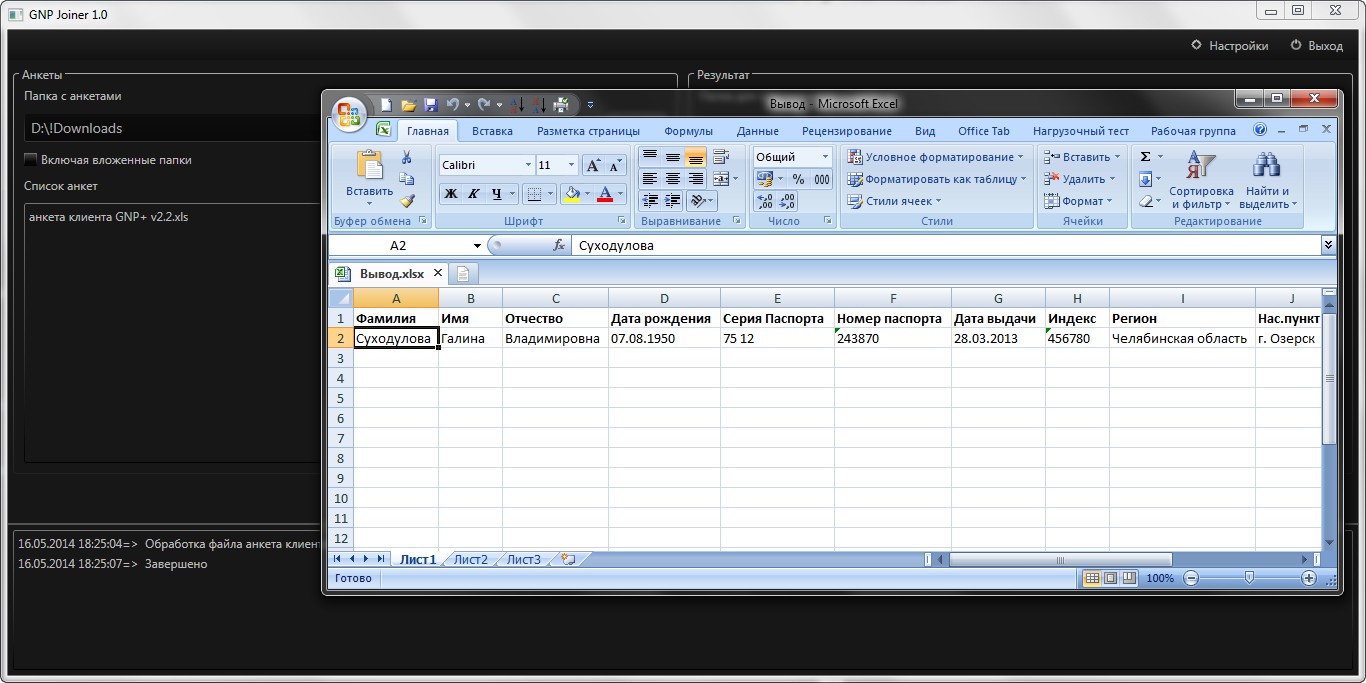Click the insert function fx icon
The image size is (1366, 683).
point(559,245)
